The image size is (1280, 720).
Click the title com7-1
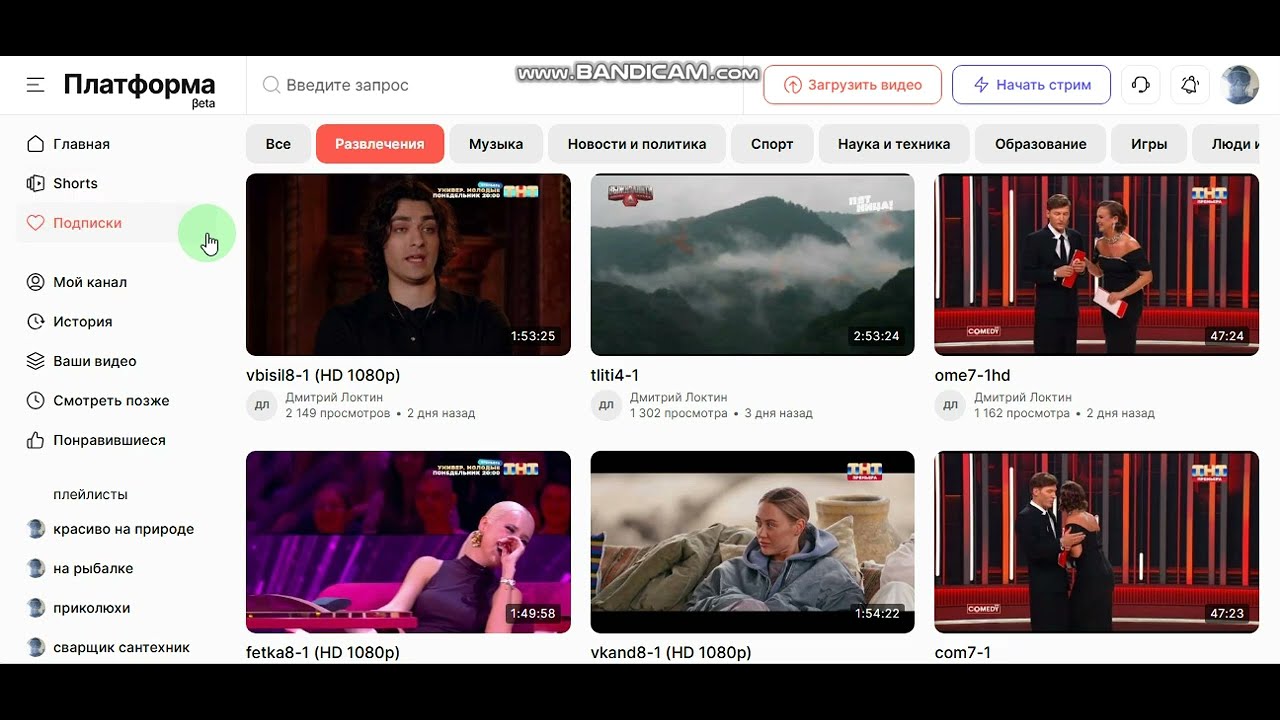(963, 653)
